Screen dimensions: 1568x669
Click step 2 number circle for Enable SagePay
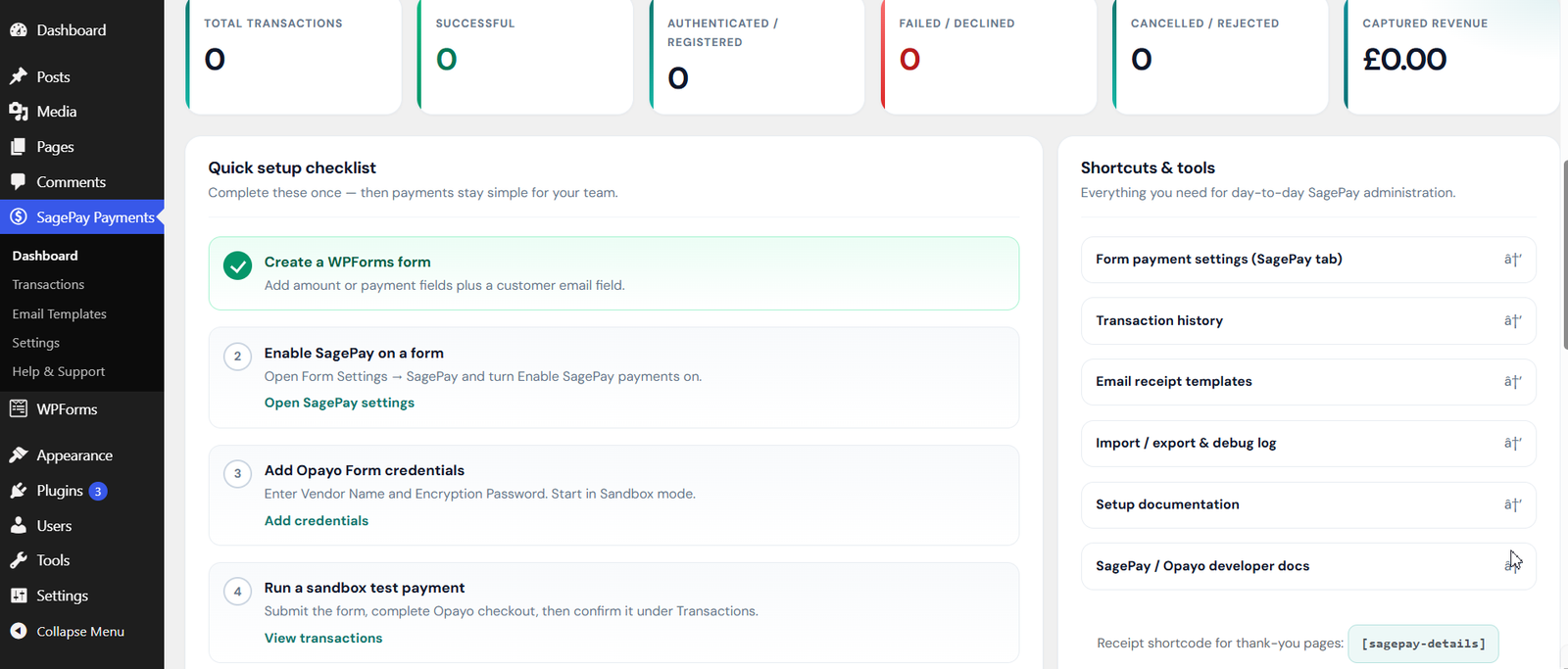point(237,356)
